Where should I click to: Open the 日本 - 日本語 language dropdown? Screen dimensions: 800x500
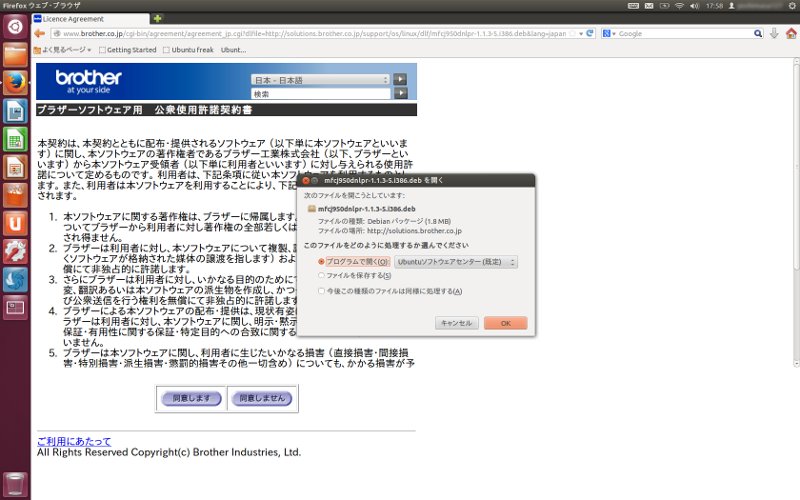[320, 80]
